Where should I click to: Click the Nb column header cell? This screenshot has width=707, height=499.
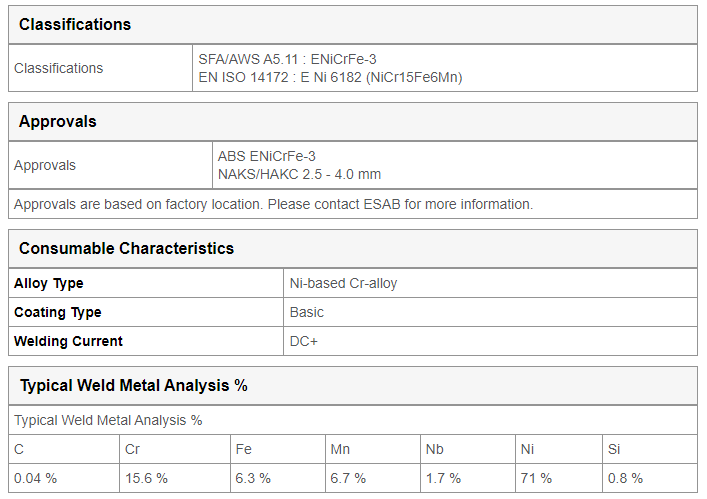click(468, 449)
